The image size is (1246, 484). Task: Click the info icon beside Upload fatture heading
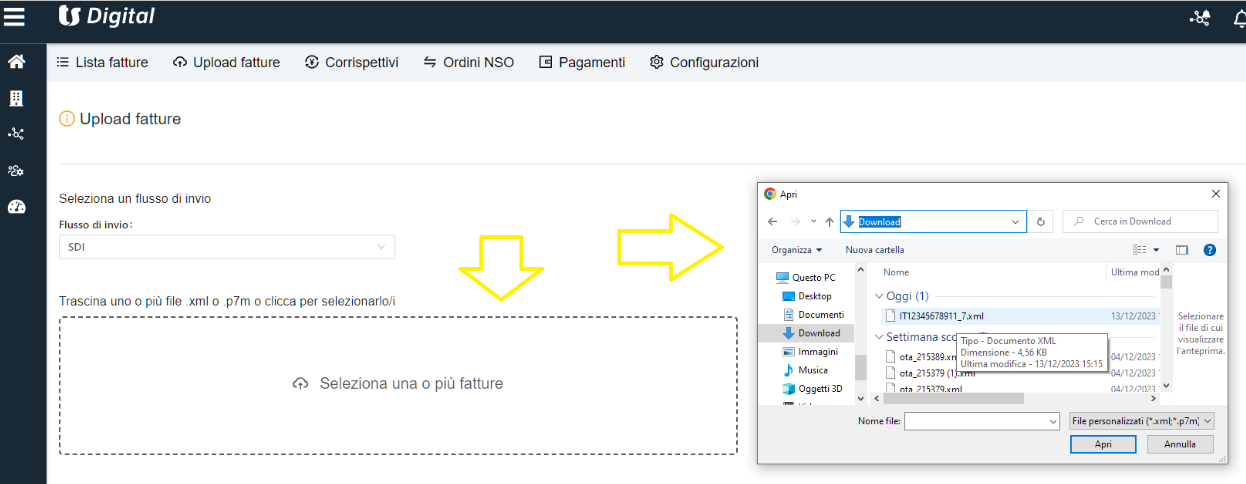pyautogui.click(x=67, y=119)
